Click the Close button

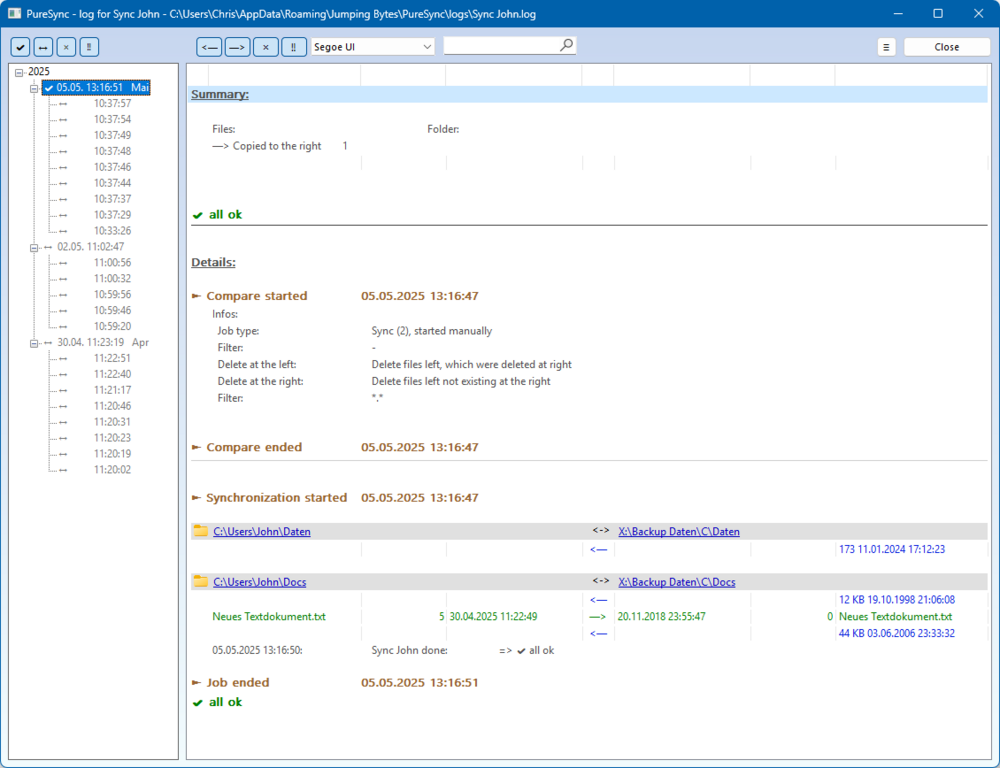[946, 47]
